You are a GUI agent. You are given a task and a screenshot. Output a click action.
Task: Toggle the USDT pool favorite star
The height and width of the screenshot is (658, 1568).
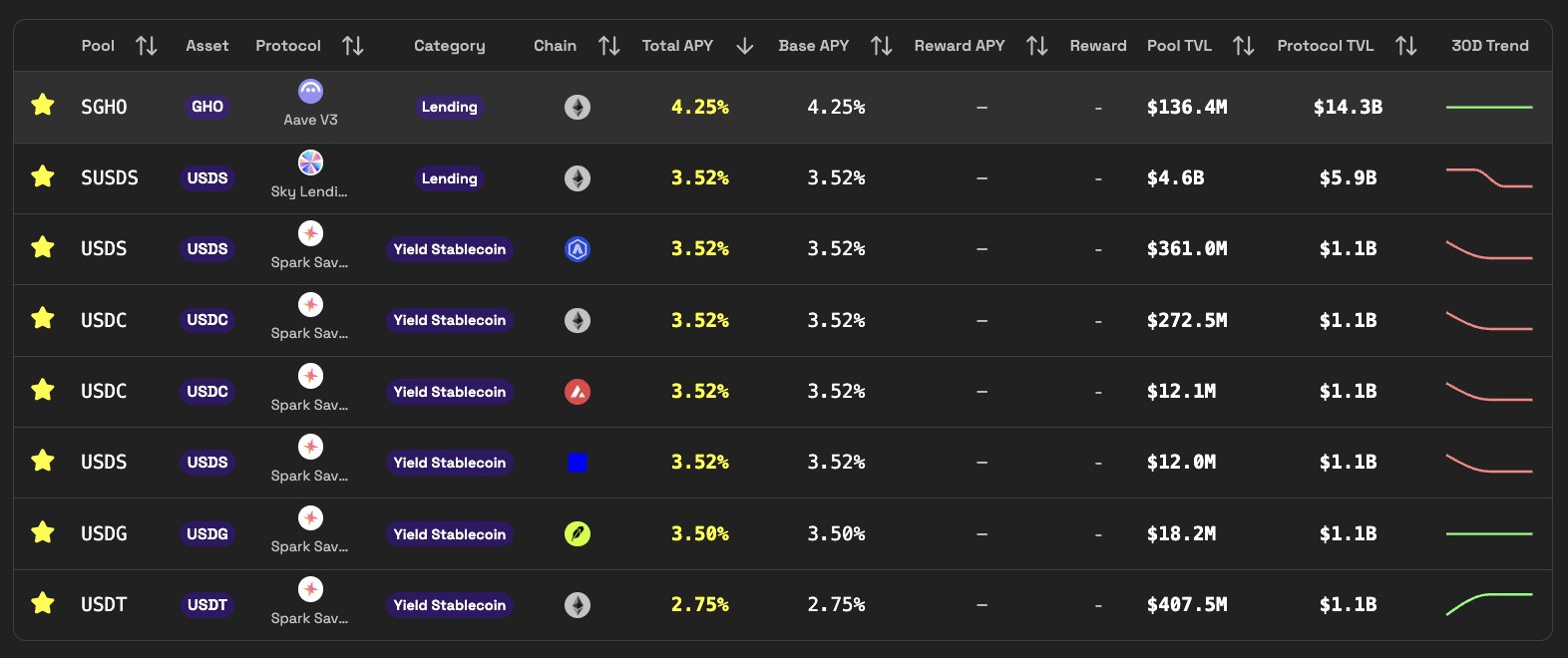click(x=43, y=603)
